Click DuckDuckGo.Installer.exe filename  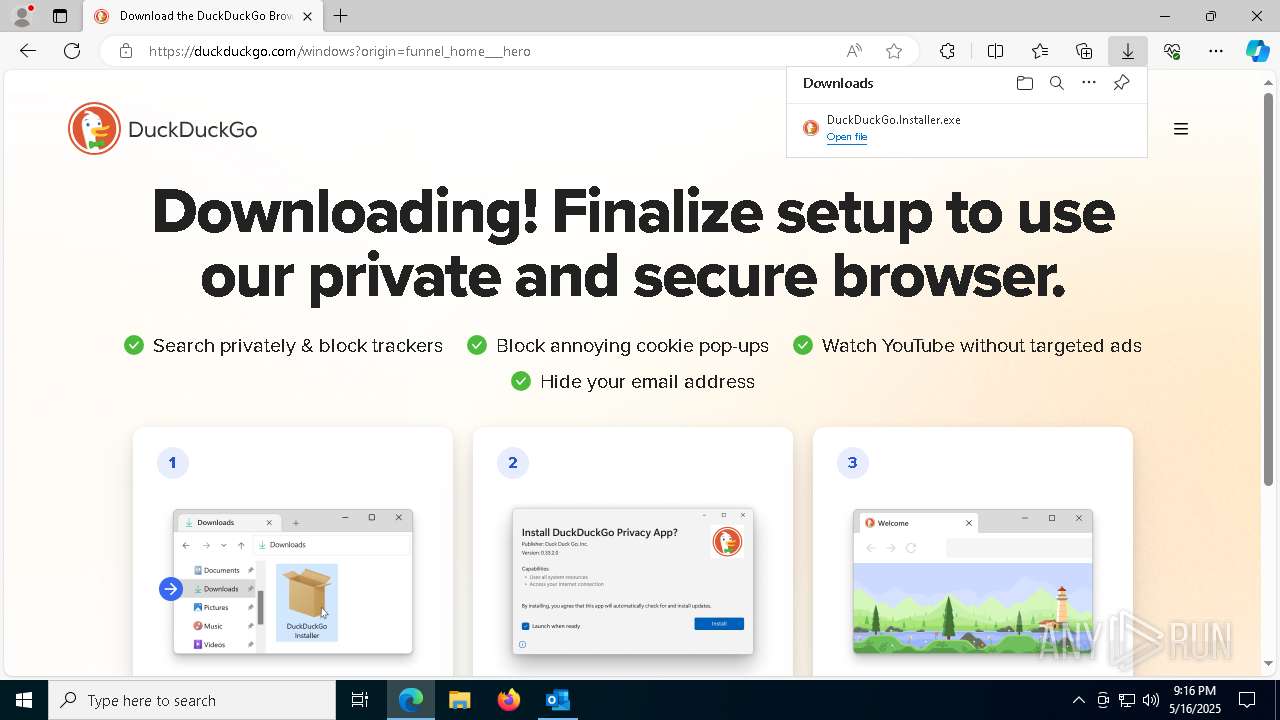(x=894, y=120)
